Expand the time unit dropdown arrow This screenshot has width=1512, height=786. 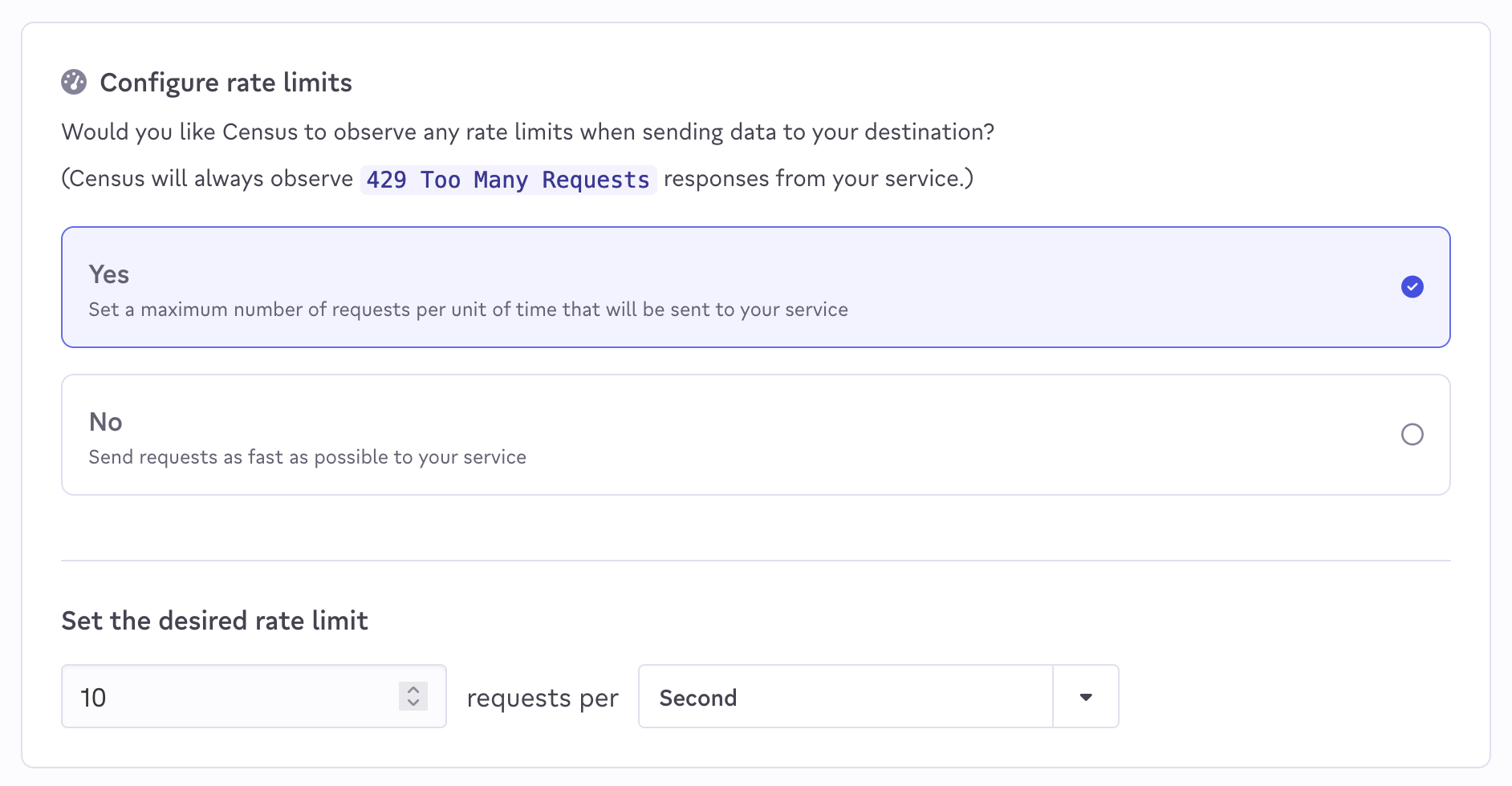[1085, 697]
